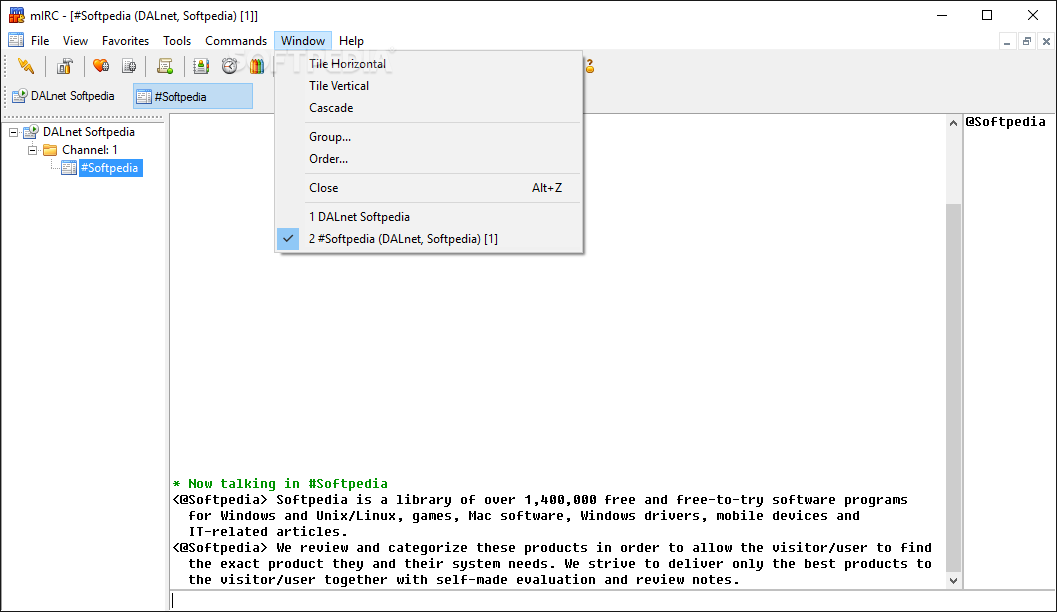The image size is (1057, 612).
Task: Click the Channel folder icon in the treebar
Action: (x=50, y=150)
